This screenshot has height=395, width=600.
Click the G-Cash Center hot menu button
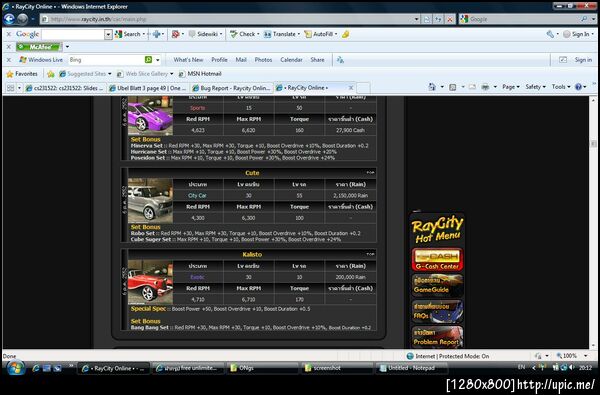tap(437, 260)
